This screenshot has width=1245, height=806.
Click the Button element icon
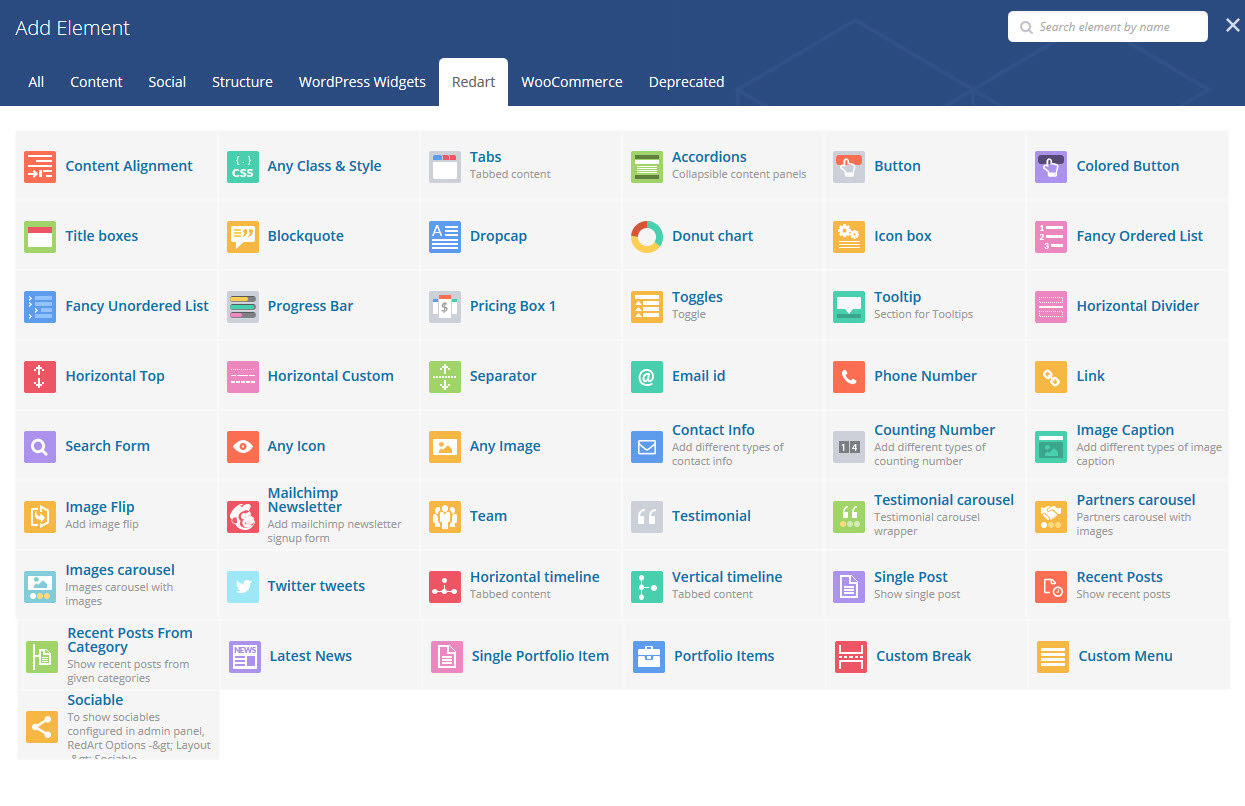tap(849, 167)
